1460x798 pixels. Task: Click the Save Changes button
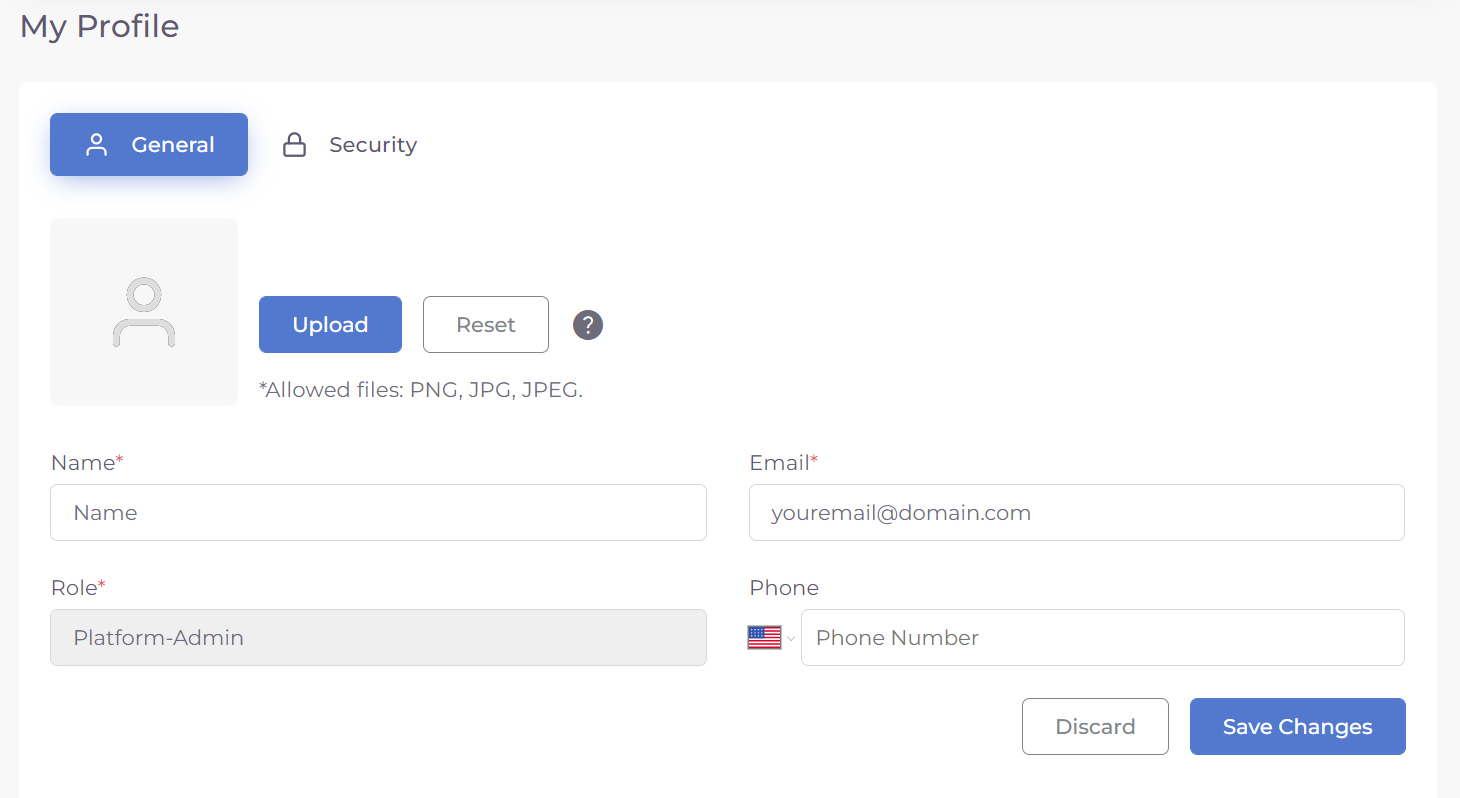(x=1297, y=727)
